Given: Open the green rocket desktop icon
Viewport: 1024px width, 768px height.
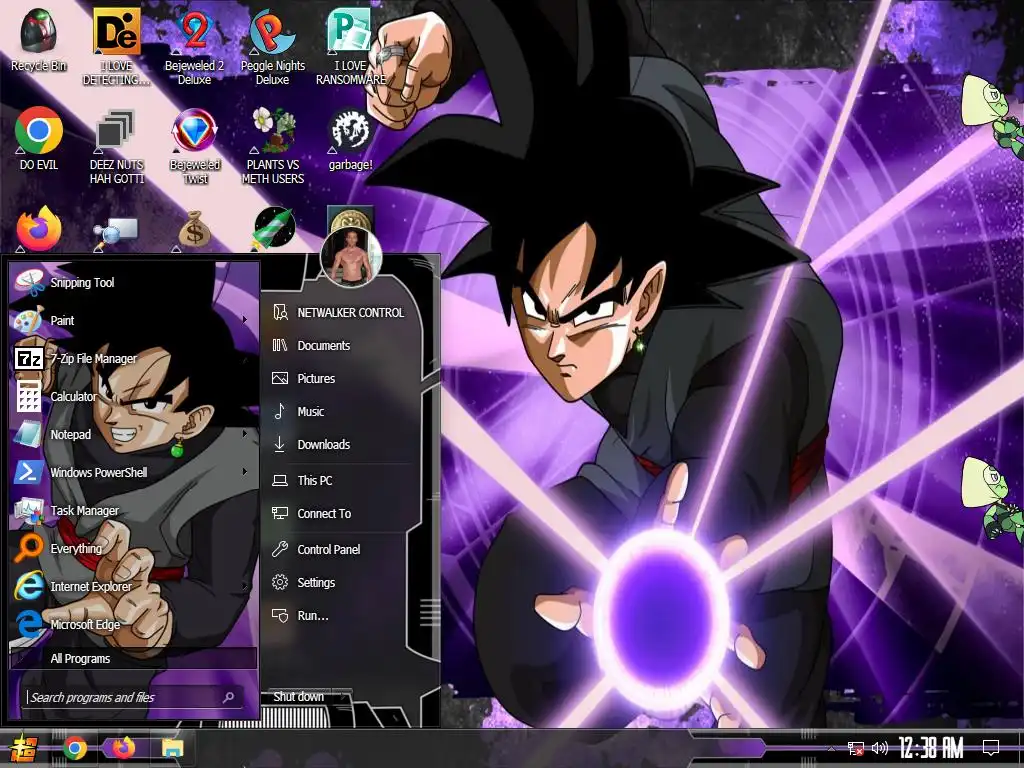Looking at the screenshot, I should (274, 229).
